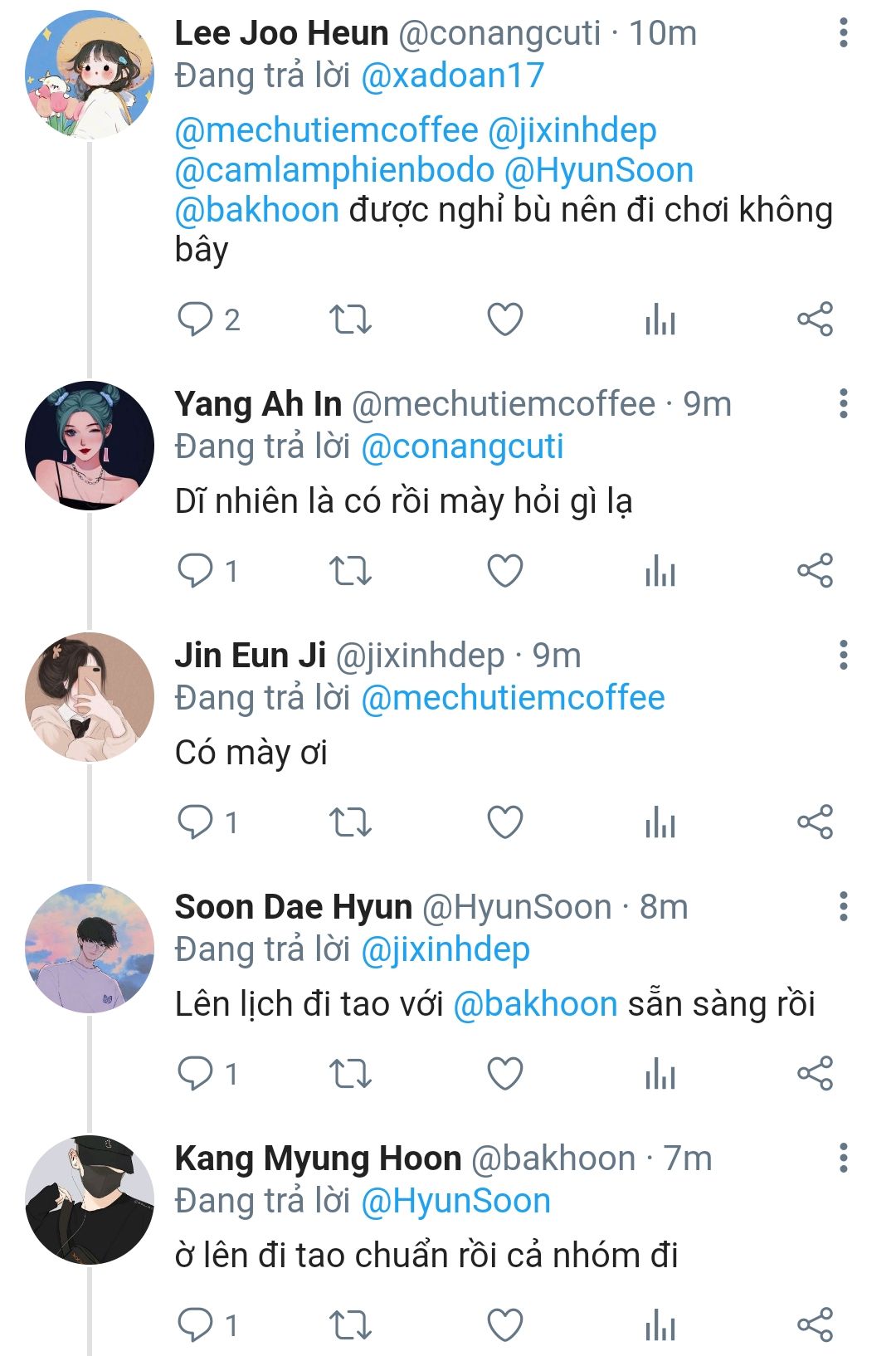
Task: Open more options for Lee Joo Heun's tweet
Action: [843, 33]
